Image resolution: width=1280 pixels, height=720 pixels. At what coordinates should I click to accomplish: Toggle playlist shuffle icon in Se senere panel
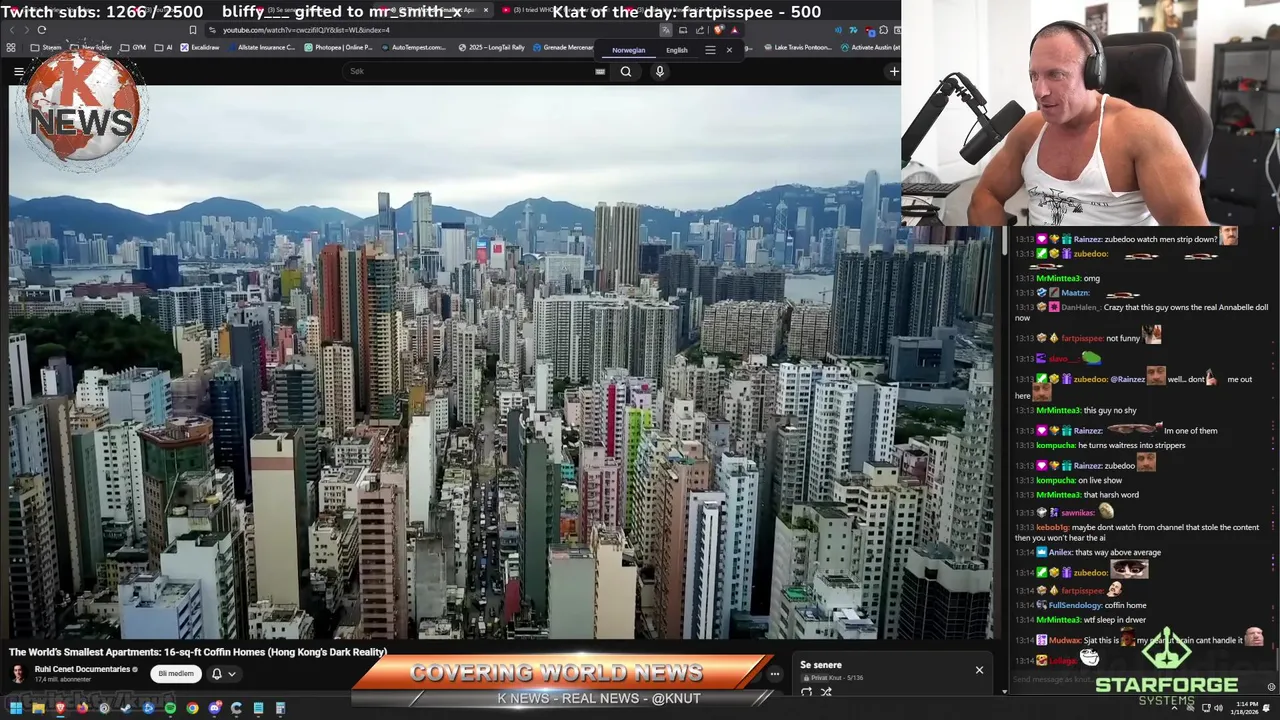coord(826,692)
